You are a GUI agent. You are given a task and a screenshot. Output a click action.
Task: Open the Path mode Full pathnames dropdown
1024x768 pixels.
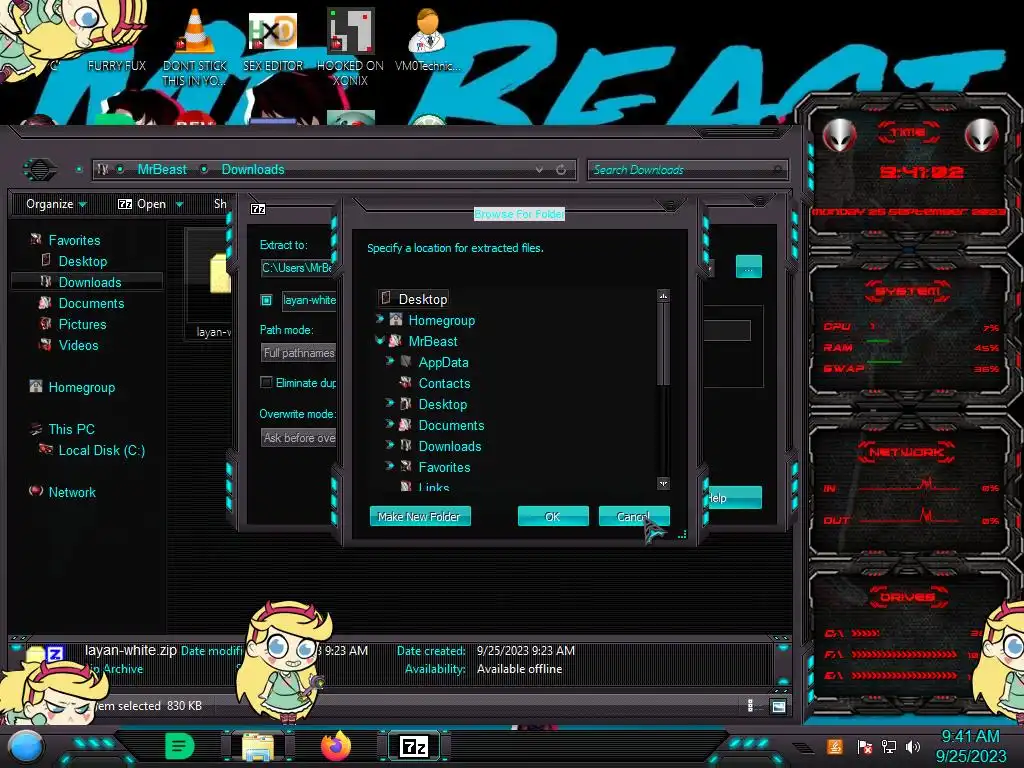(298, 353)
